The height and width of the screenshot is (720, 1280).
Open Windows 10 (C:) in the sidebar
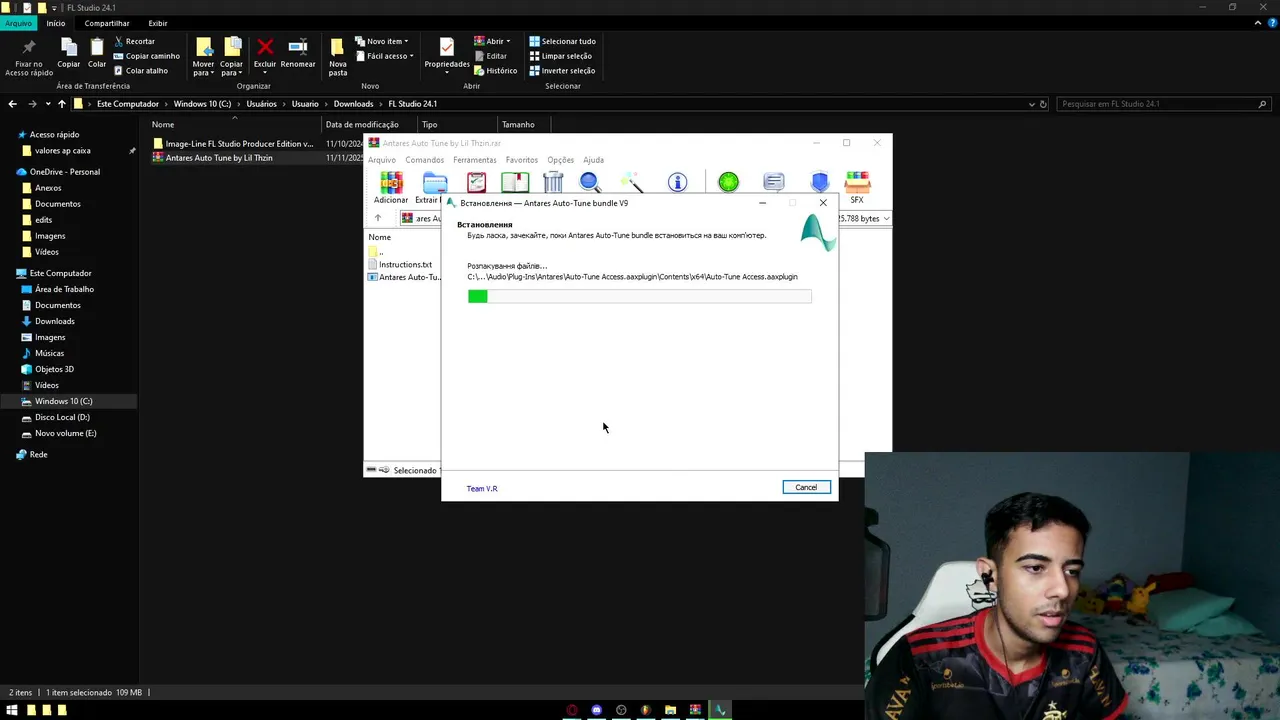63,401
